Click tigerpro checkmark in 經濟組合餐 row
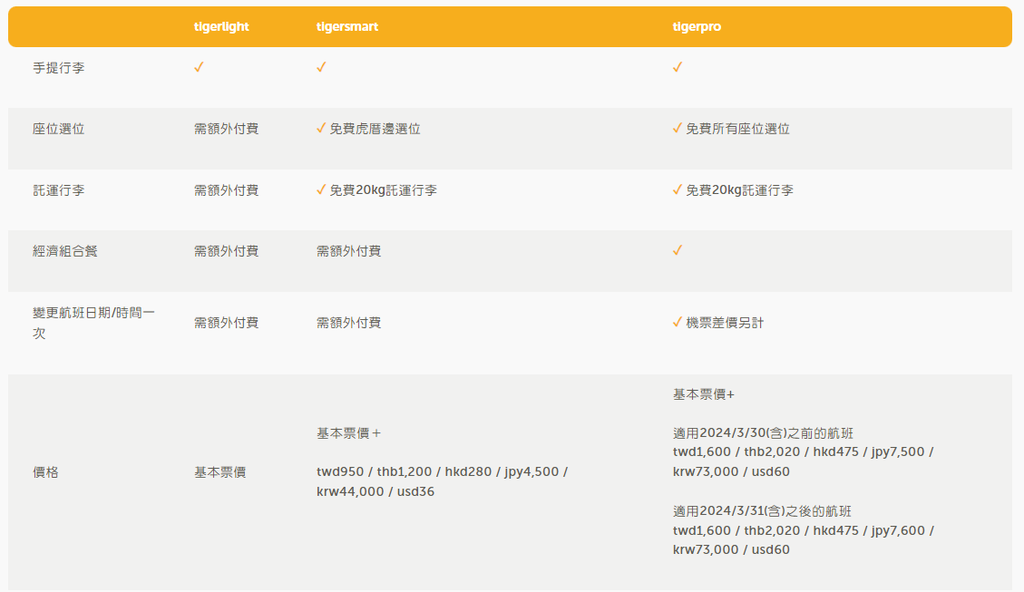The width and height of the screenshot is (1024, 592). point(677,250)
